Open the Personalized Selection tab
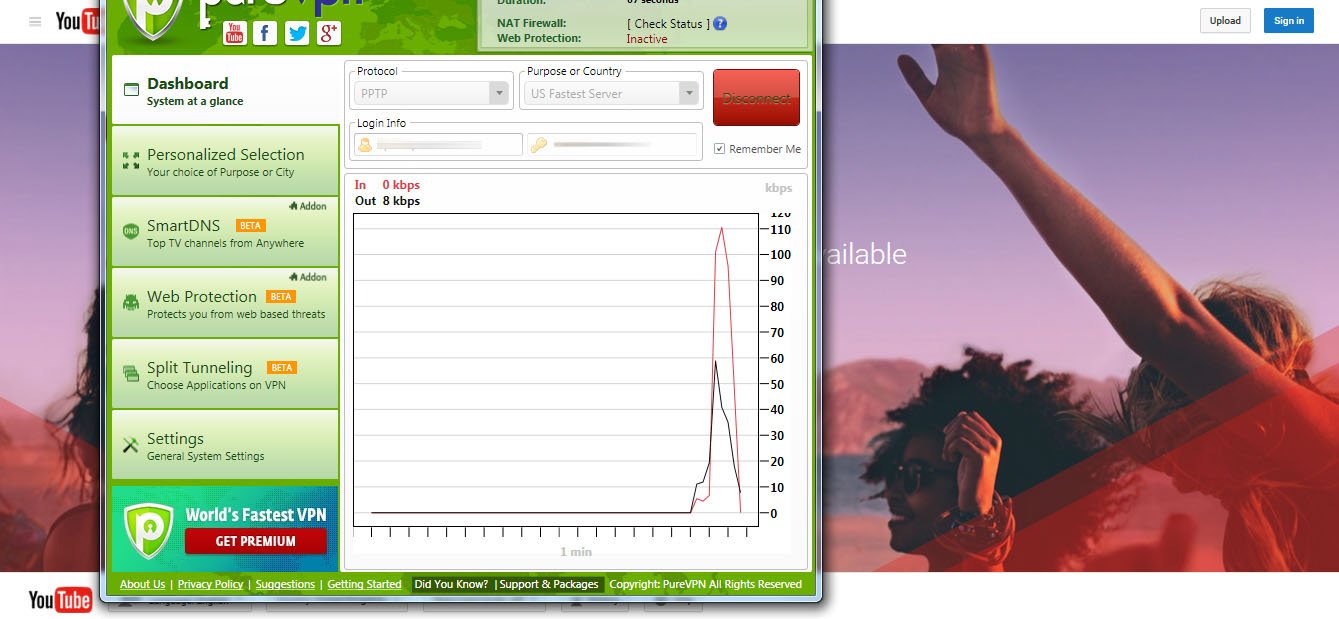Screen dimensions: 1339x619 [x=225, y=161]
